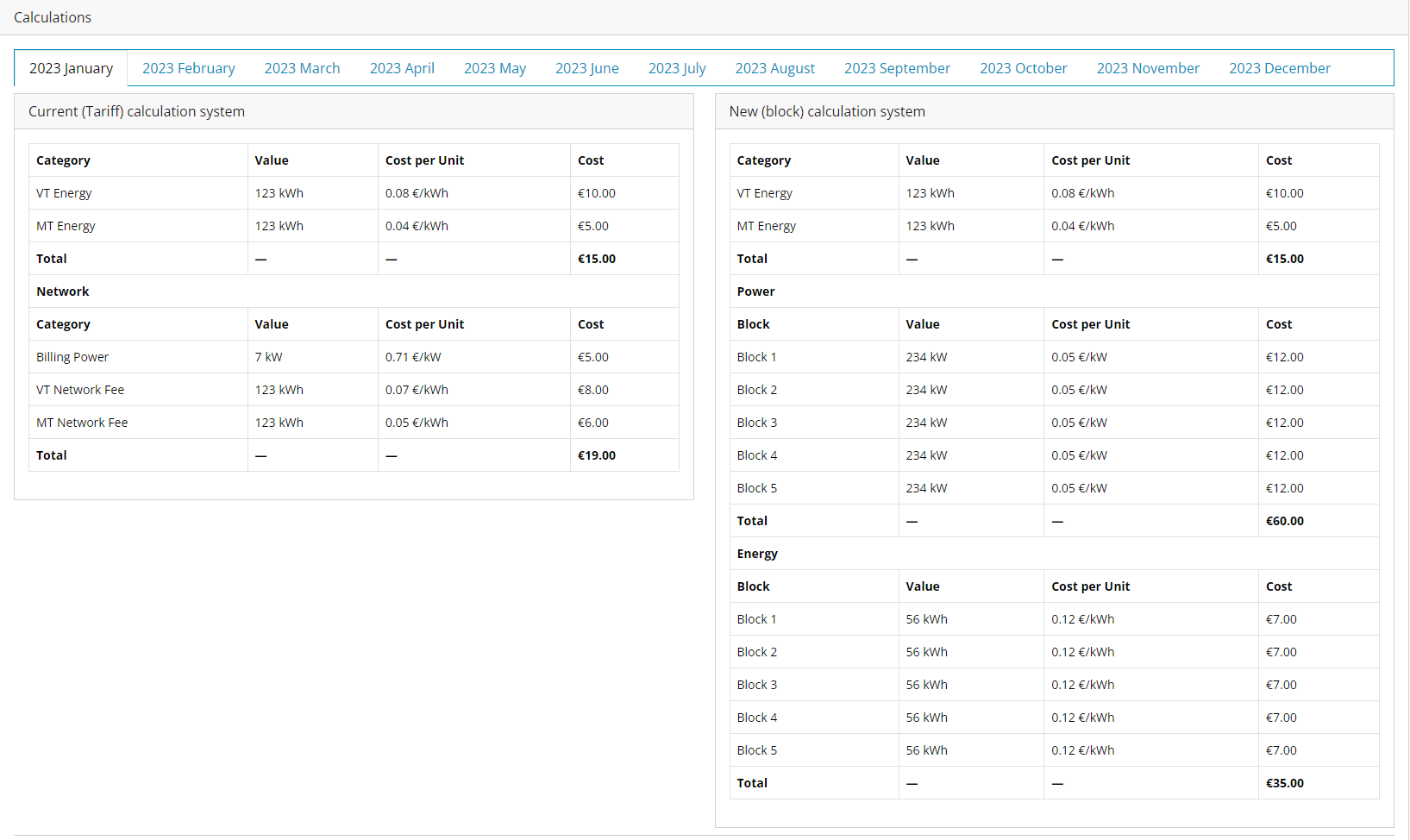Click the €35.00 Energy total cell
Viewport: 1410px width, 840px height.
tap(1285, 783)
